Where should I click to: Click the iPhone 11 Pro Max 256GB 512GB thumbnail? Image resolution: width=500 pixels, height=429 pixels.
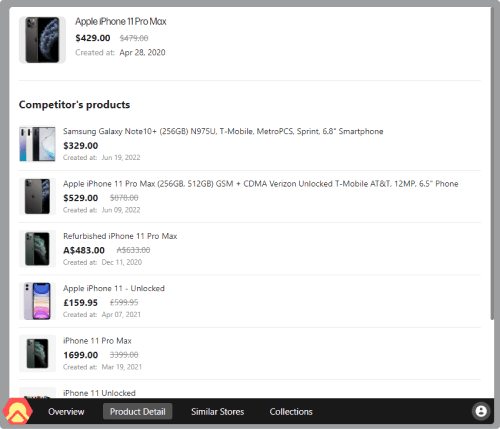pyautogui.click(x=37, y=196)
